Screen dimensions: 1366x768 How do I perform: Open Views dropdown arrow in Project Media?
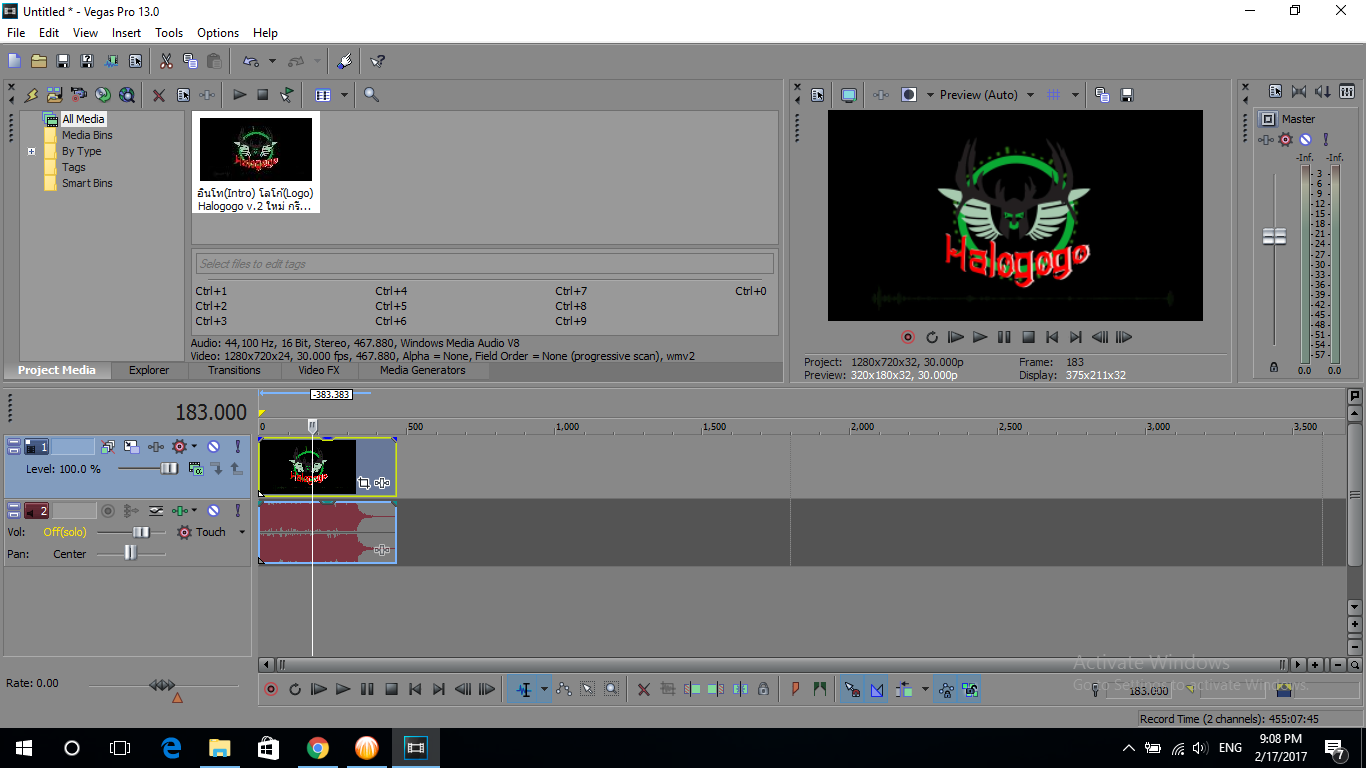pyautogui.click(x=344, y=95)
